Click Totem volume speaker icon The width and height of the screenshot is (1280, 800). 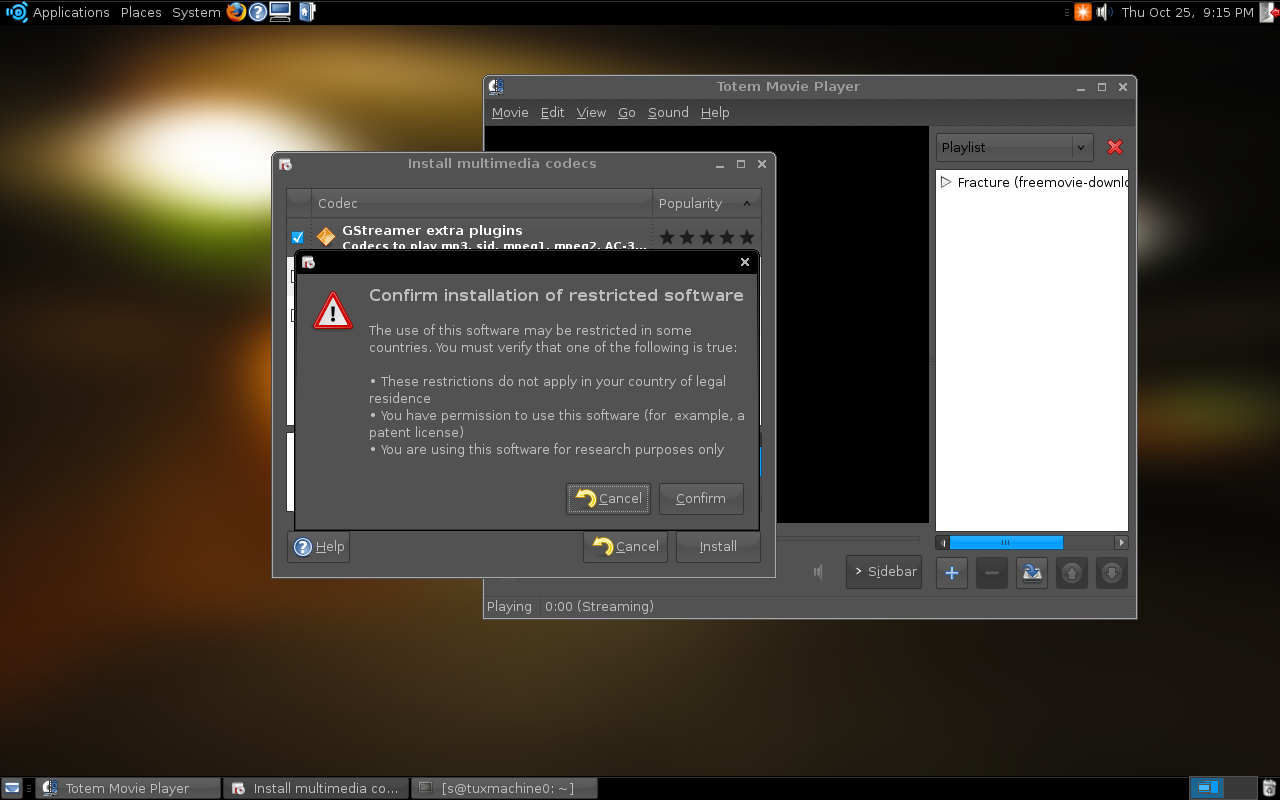click(x=819, y=572)
